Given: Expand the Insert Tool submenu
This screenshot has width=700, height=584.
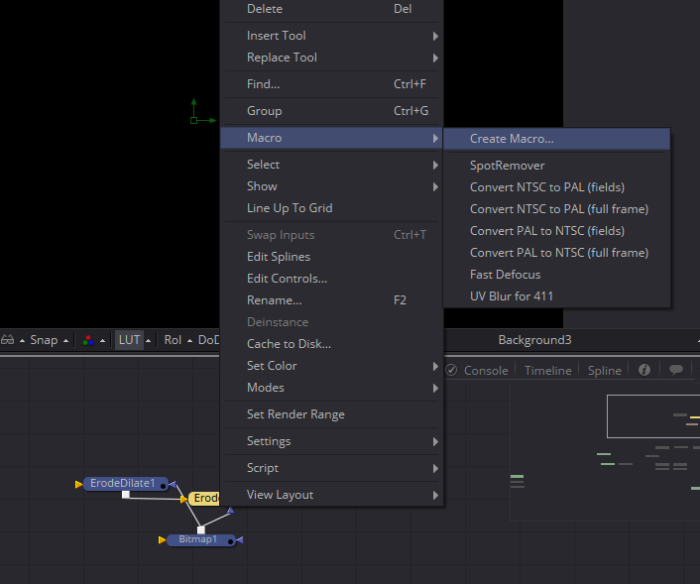Looking at the screenshot, I should point(332,36).
